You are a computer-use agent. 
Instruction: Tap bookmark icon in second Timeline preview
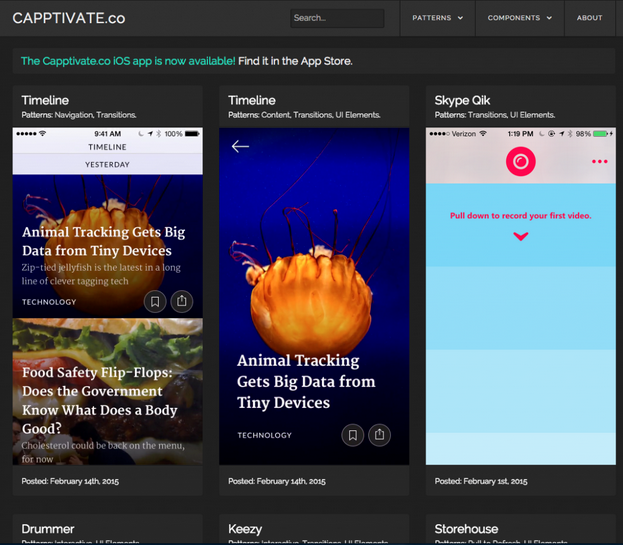(352, 435)
